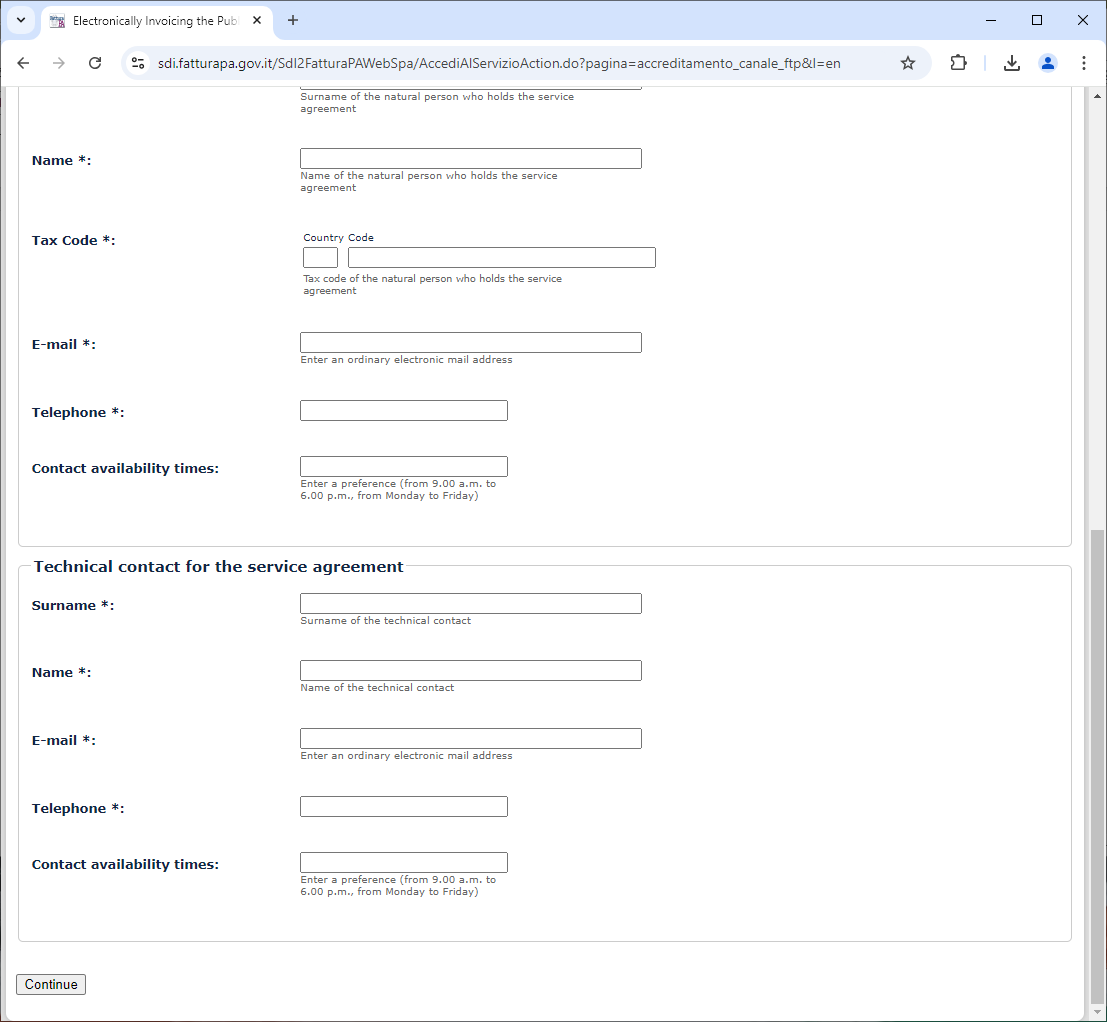Viewport: 1107px width, 1022px height.
Task: Open the Chrome profile avatar
Action: 1047,63
